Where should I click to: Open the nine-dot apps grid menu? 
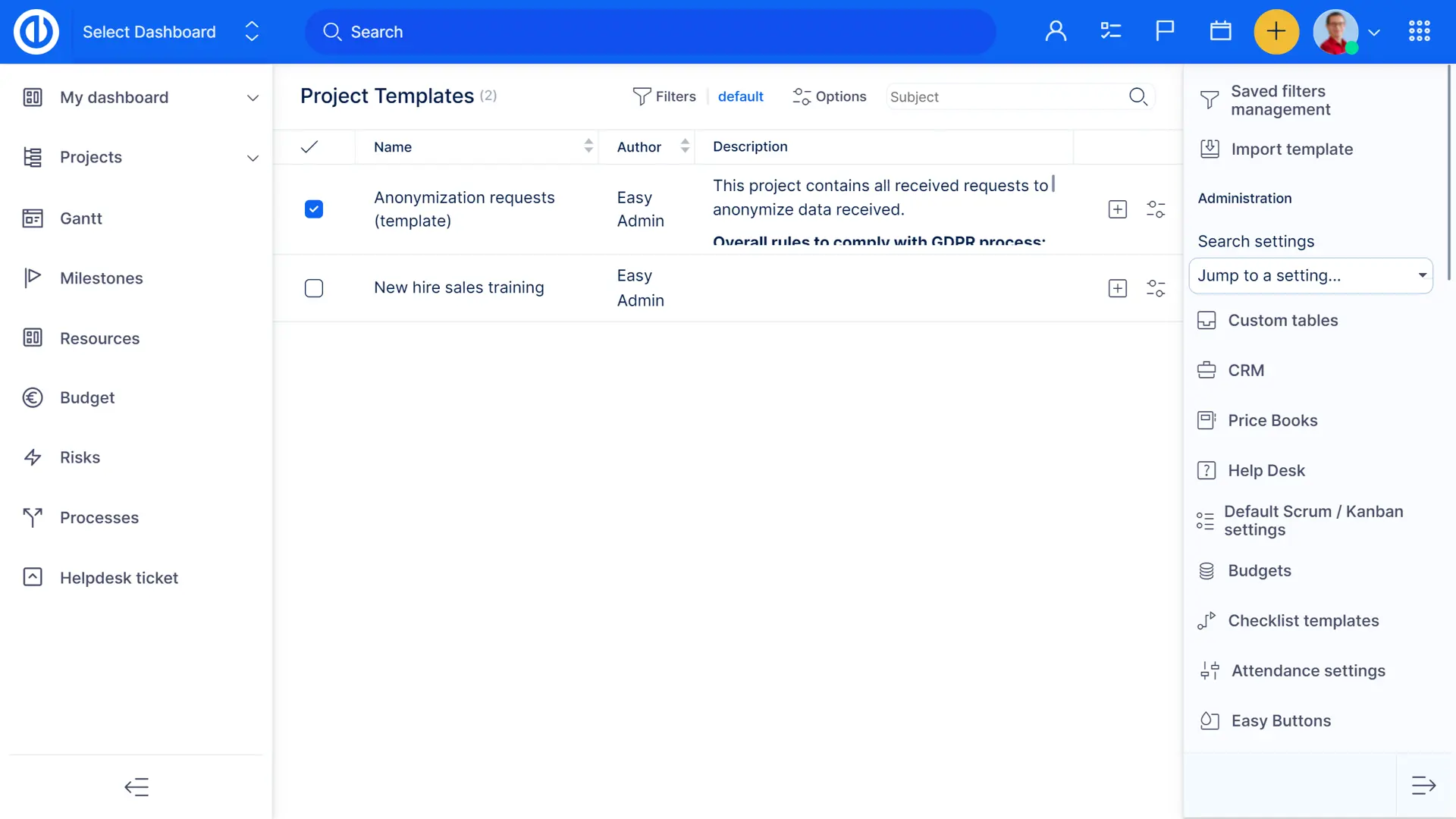(1419, 32)
